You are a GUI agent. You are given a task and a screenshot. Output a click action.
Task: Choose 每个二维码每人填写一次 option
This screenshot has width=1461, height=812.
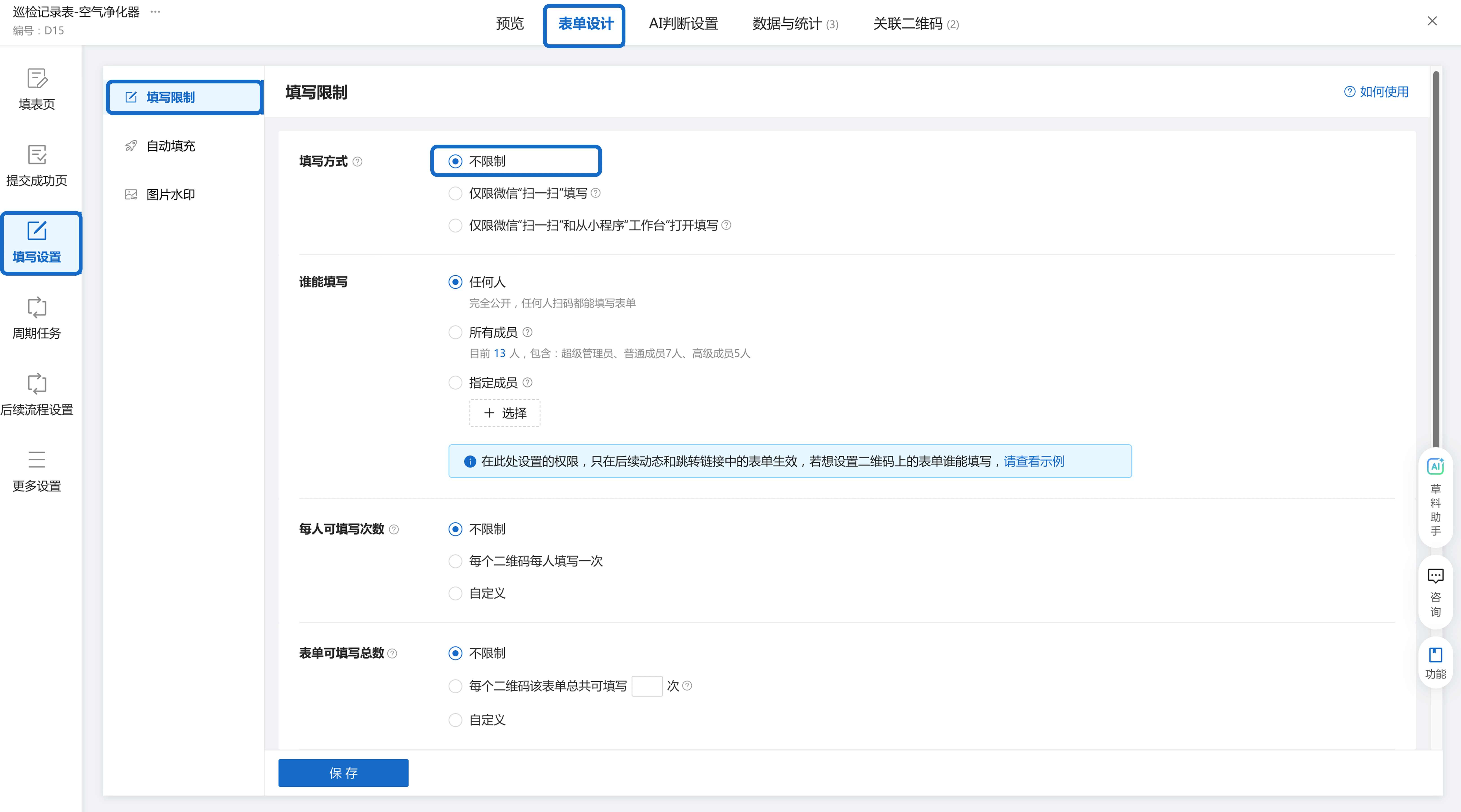click(x=455, y=561)
